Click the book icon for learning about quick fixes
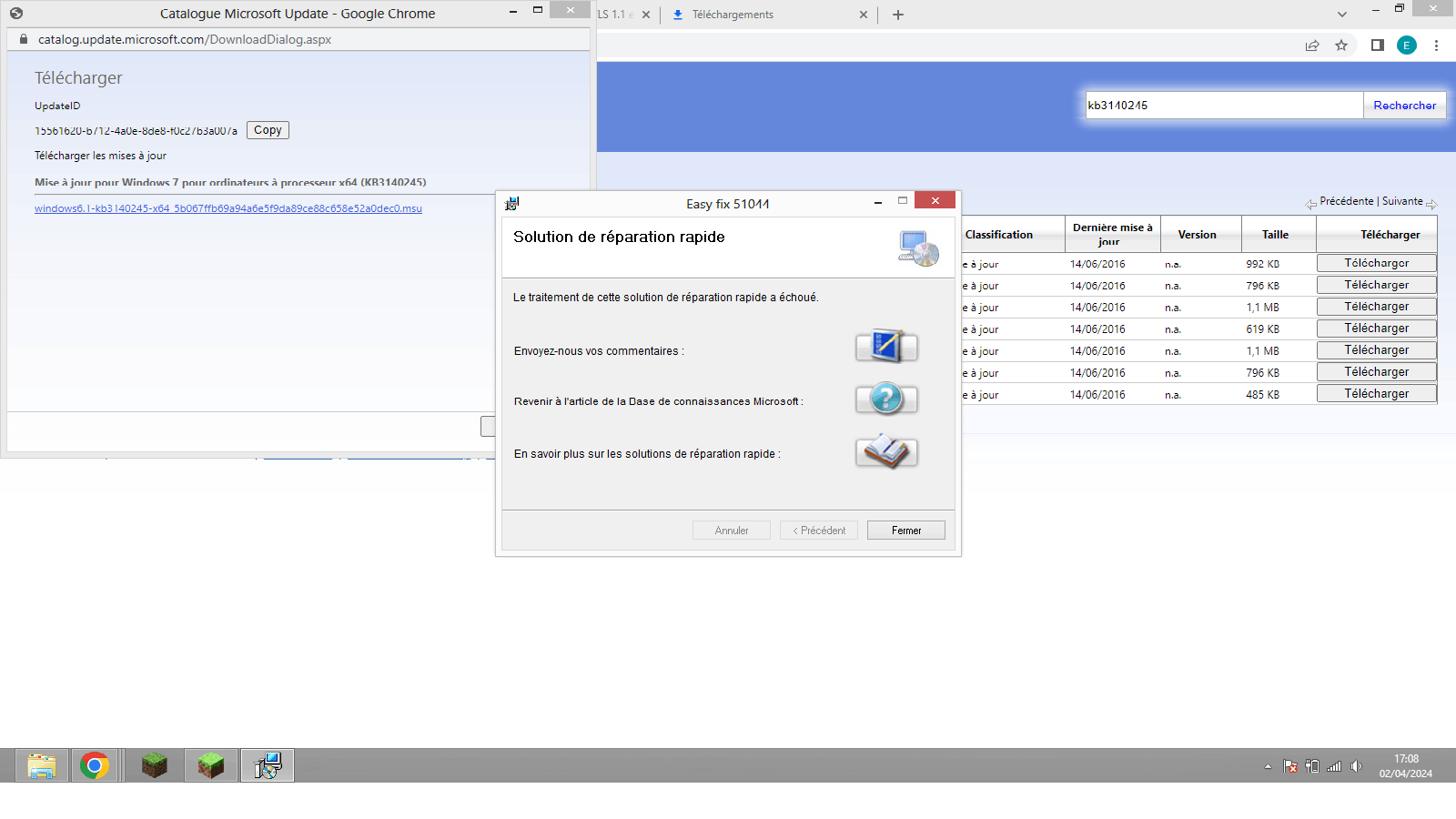Image resolution: width=1456 pixels, height=819 pixels. point(886,451)
